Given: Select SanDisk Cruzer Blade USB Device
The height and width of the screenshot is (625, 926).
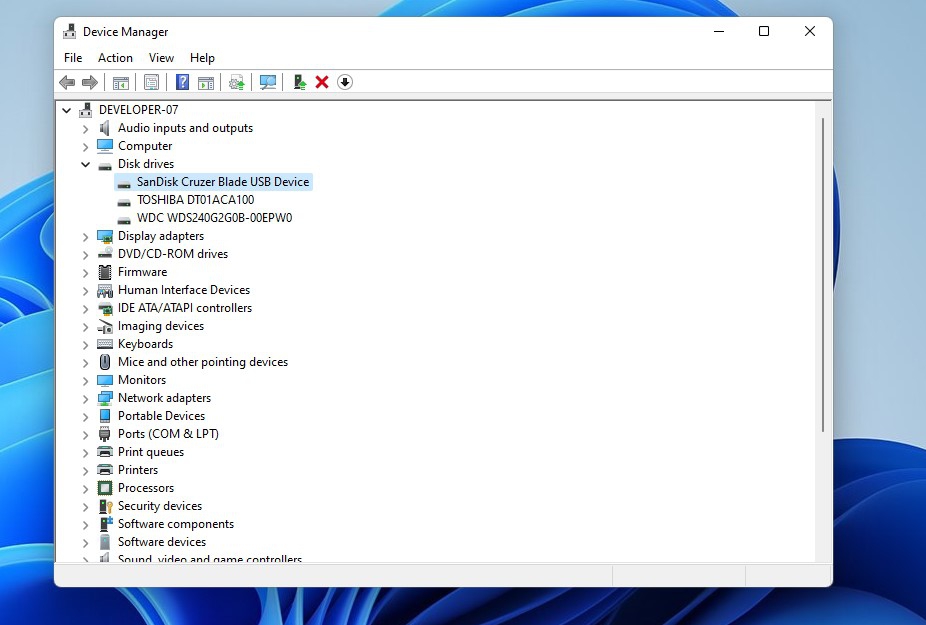Looking at the screenshot, I should coord(222,182).
